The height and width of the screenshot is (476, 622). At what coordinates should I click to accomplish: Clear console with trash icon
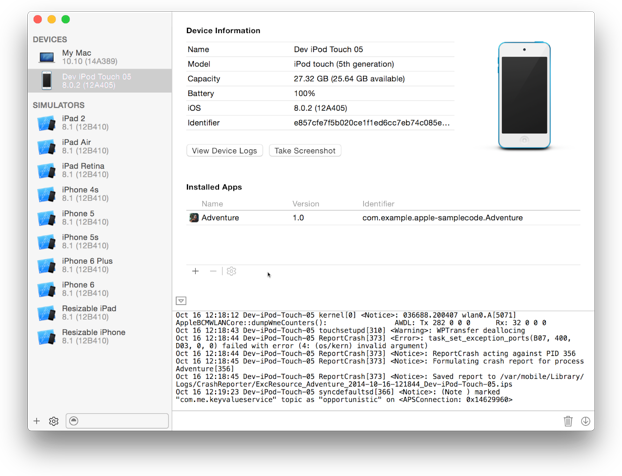(x=568, y=421)
